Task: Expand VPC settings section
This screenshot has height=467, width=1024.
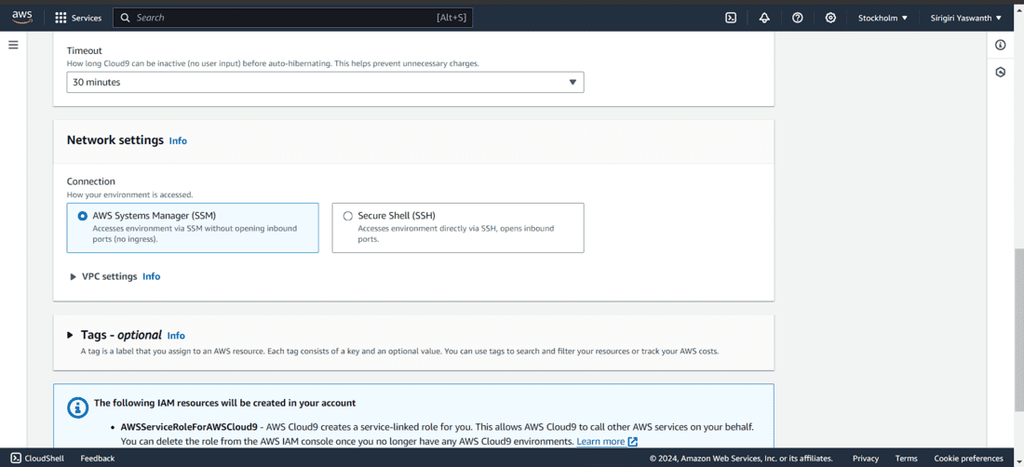Action: (73, 276)
